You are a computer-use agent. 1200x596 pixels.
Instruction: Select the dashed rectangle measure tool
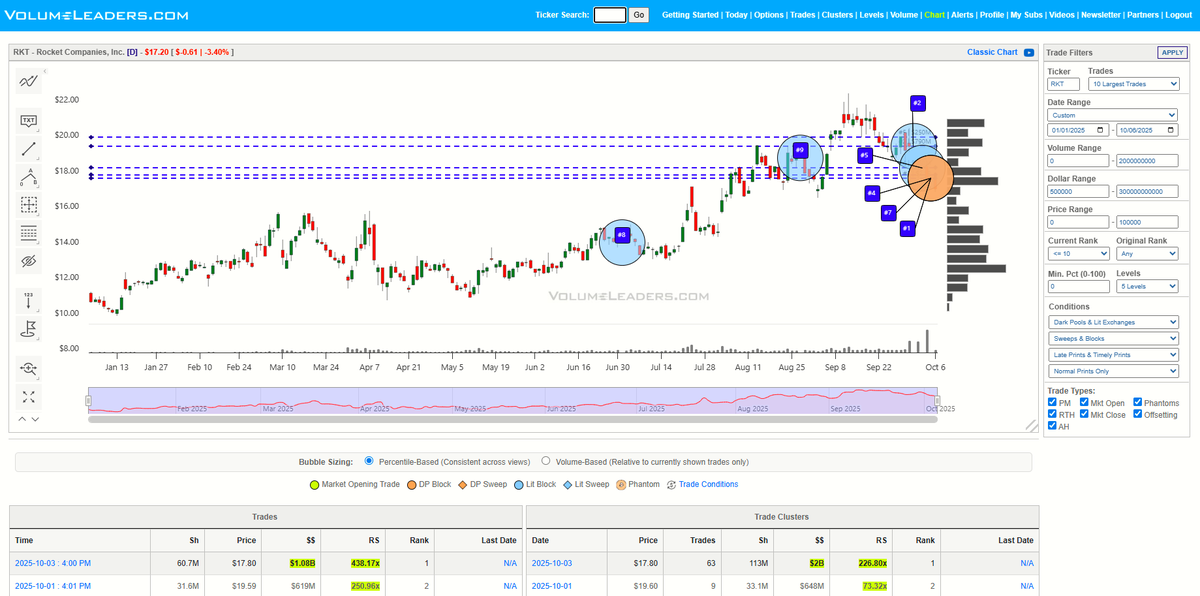(29, 205)
